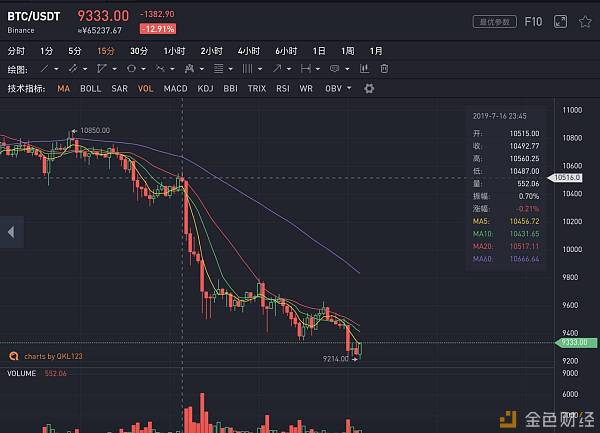Viewport: 600px width, 433px height.
Task: Add BTC/USDT to favorites with star
Action: [584, 21]
